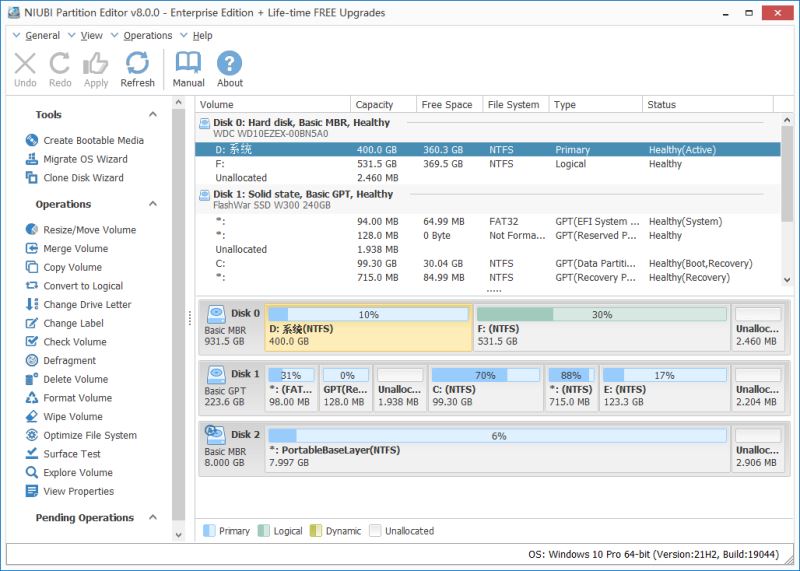Click the Change Drive Letter icon
This screenshot has width=800, height=571.
(32, 304)
